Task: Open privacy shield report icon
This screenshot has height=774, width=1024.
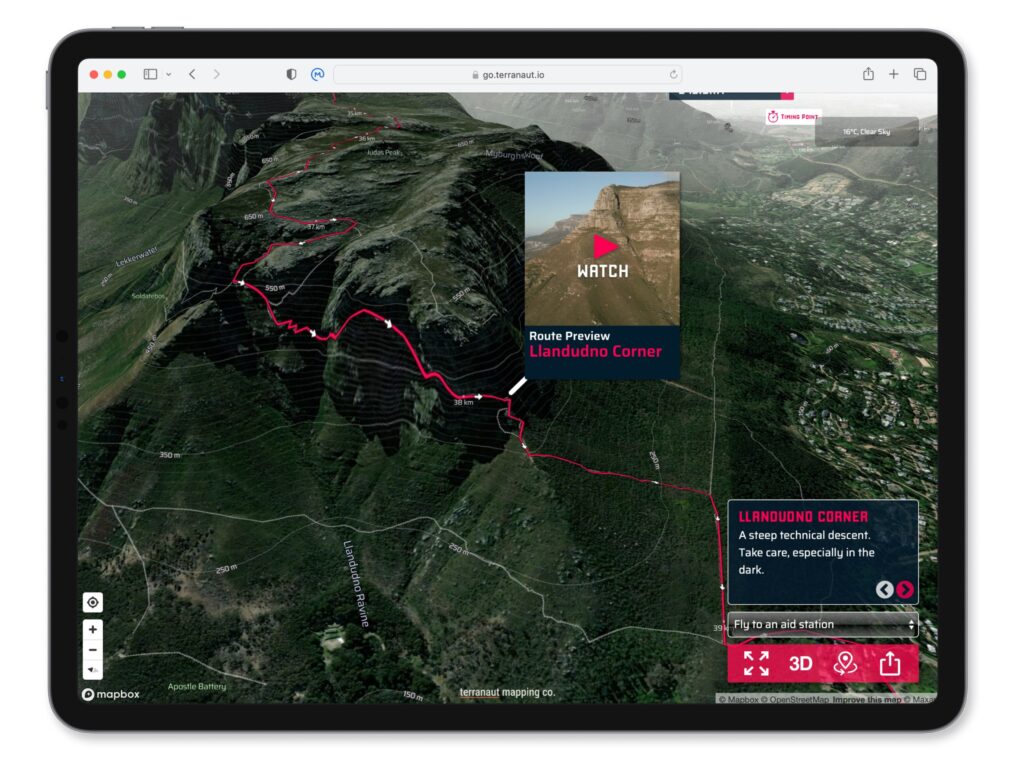Action: pos(291,74)
